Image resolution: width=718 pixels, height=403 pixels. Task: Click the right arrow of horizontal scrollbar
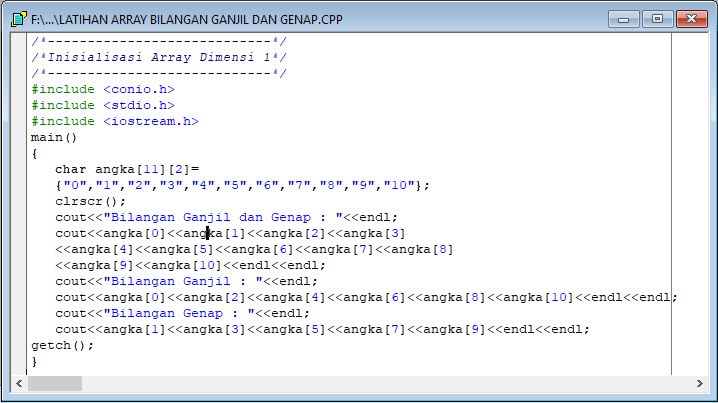click(700, 383)
